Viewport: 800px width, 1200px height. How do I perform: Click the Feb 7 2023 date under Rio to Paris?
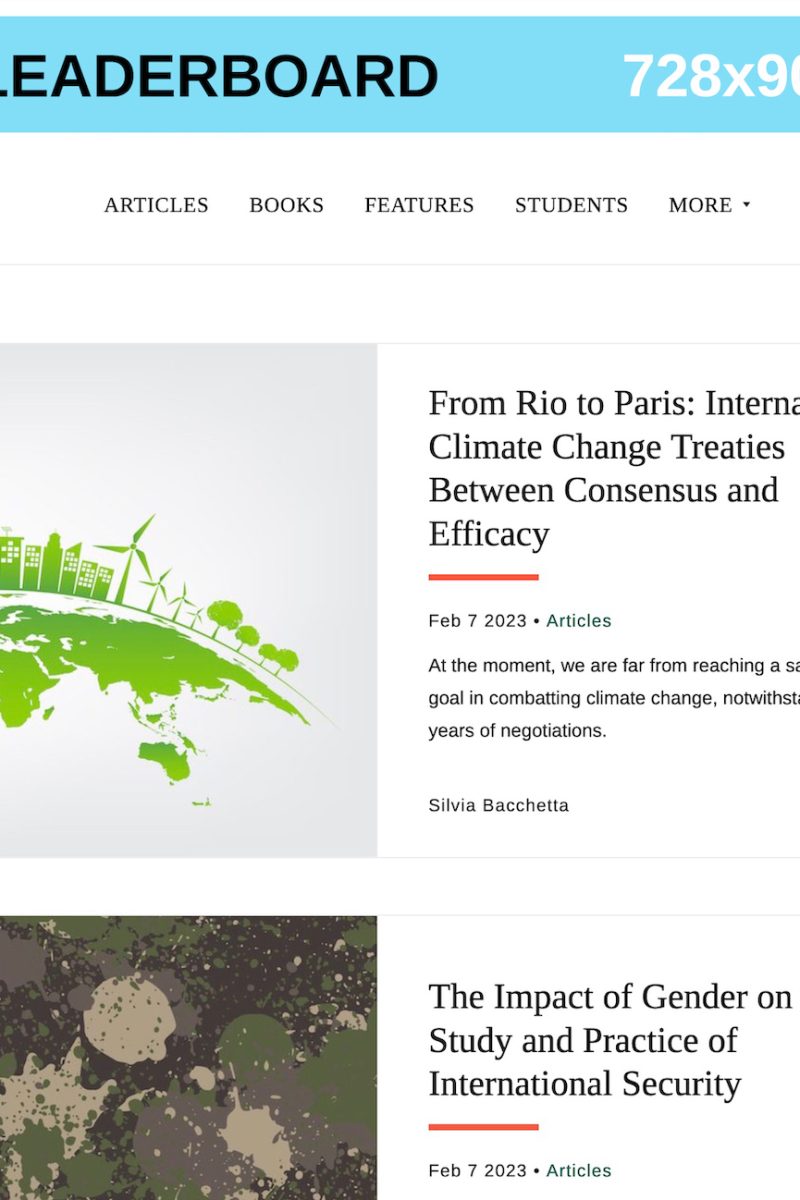click(477, 621)
